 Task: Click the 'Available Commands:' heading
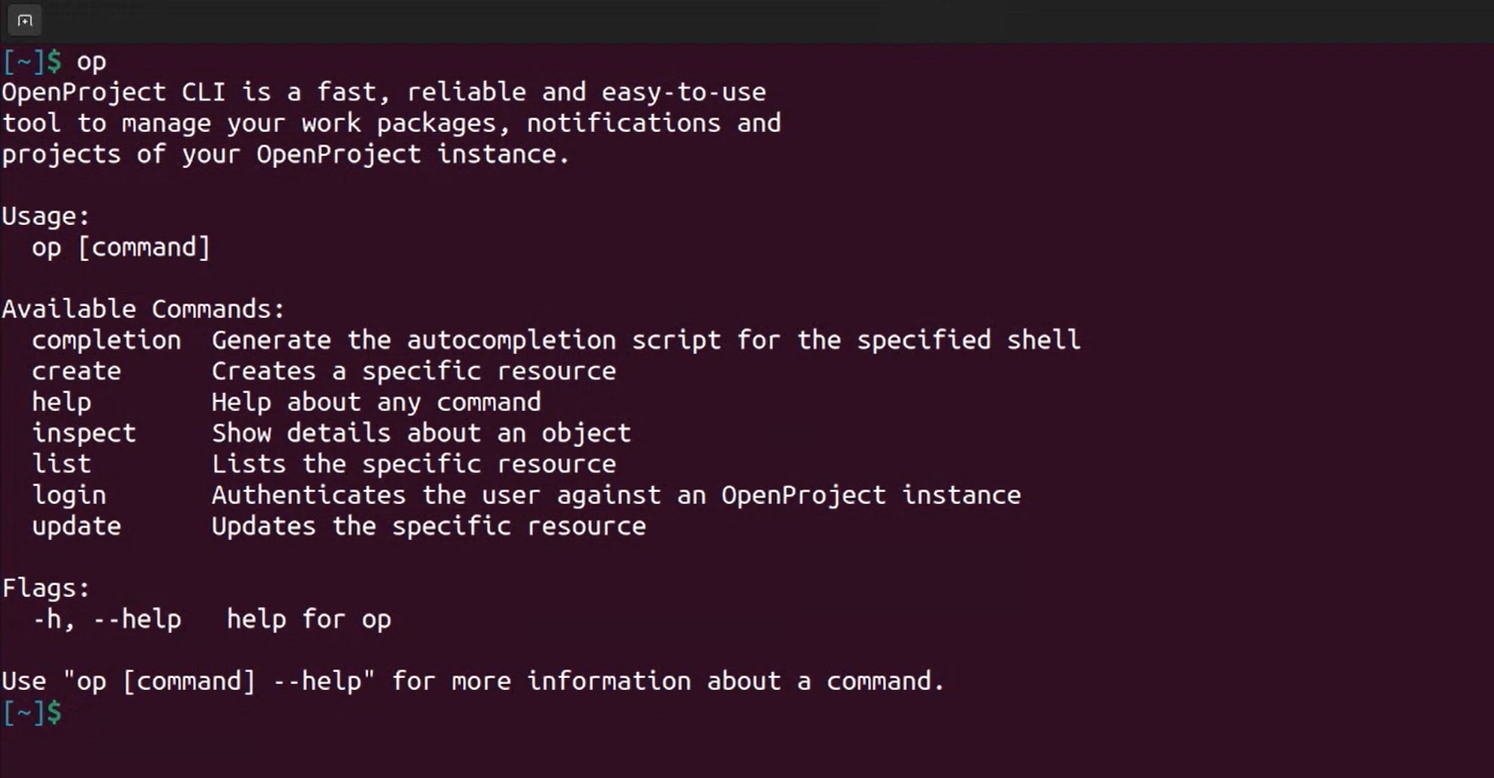click(x=143, y=309)
